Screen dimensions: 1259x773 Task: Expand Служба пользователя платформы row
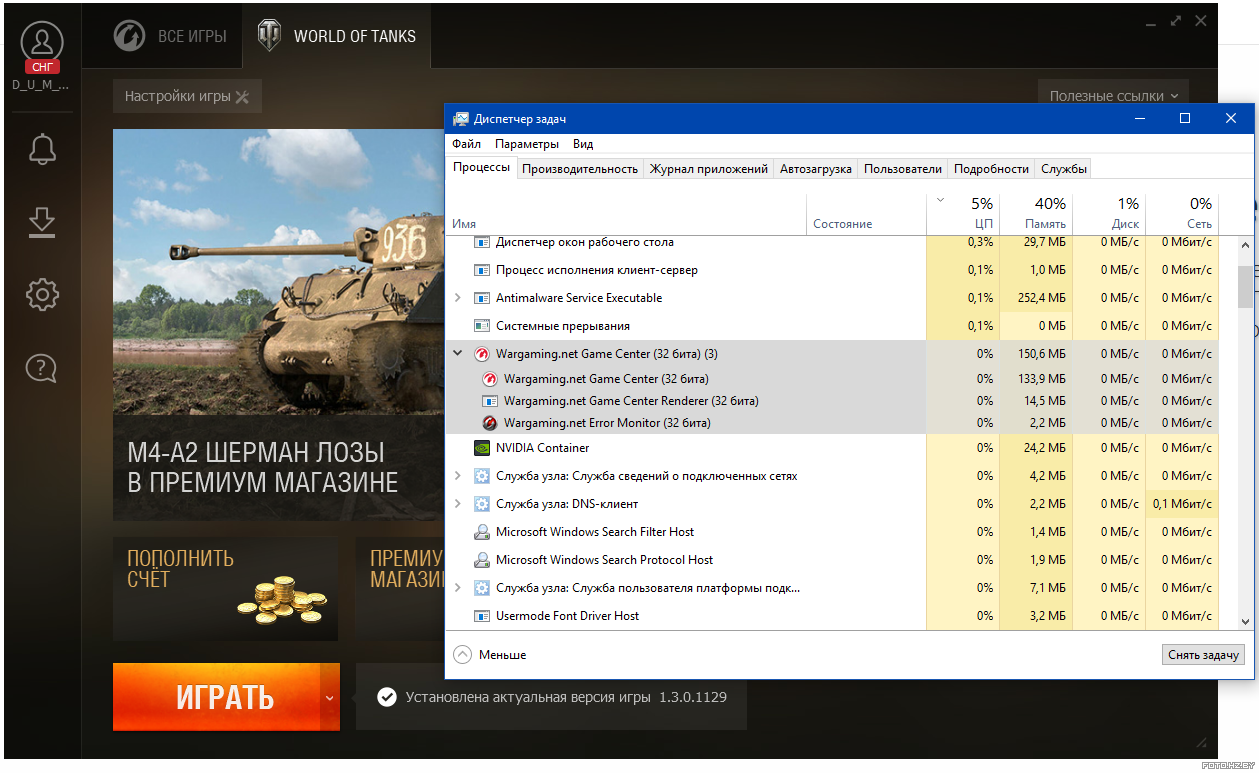tap(458, 588)
